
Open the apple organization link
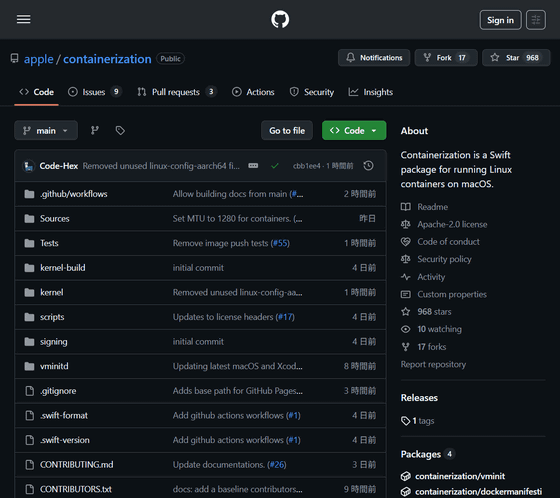(x=39, y=59)
